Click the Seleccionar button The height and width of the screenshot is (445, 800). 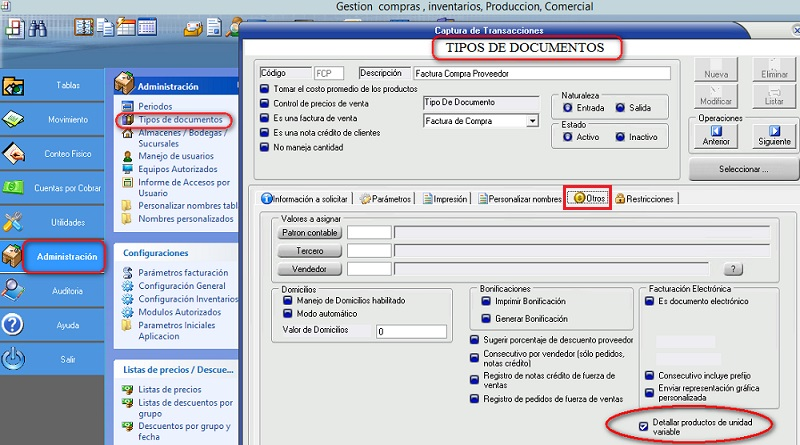tap(743, 169)
